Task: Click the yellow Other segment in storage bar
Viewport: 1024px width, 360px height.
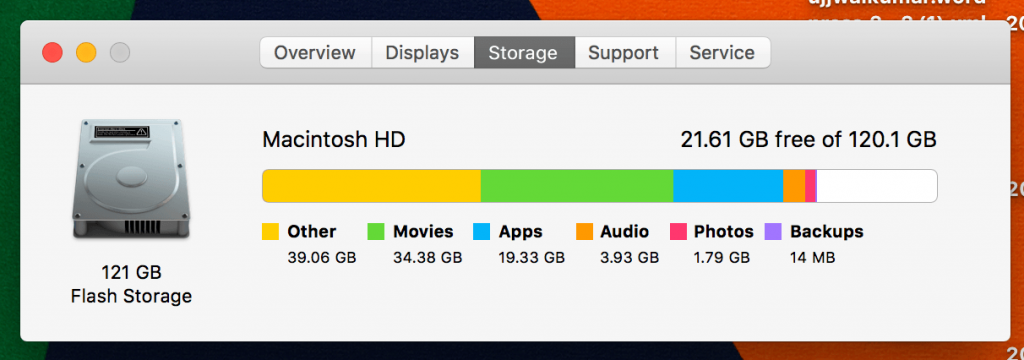Action: point(372,186)
